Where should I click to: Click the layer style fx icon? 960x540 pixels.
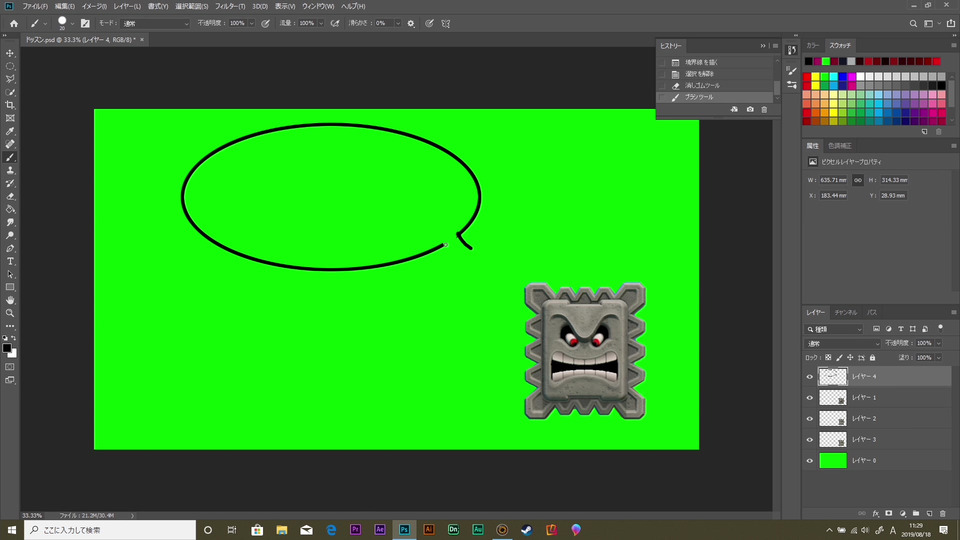[x=875, y=513]
